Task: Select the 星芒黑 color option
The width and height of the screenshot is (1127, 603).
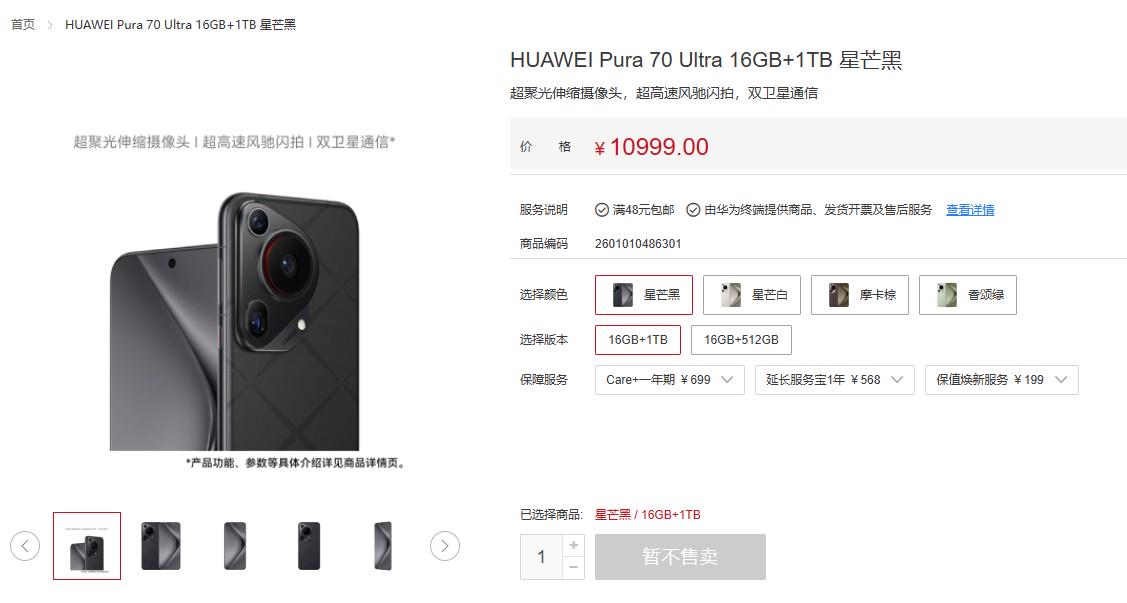Action: click(644, 295)
